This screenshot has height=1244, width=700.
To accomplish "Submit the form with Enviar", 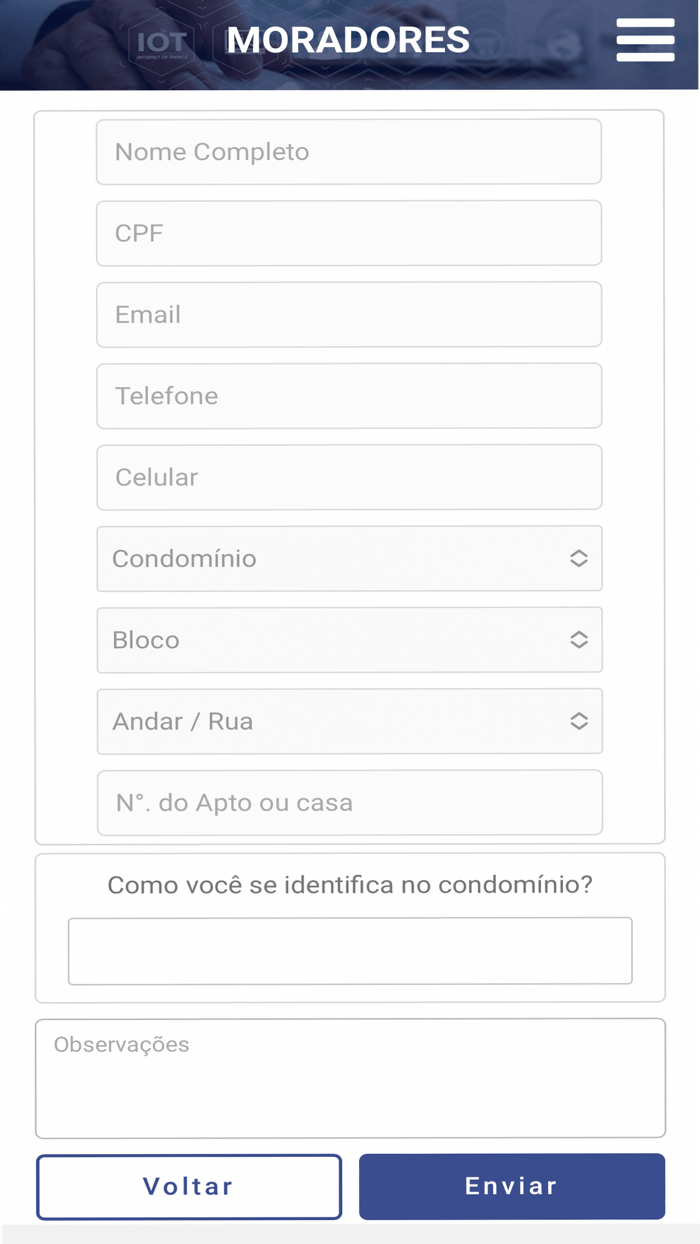I will pyautogui.click(x=511, y=1187).
